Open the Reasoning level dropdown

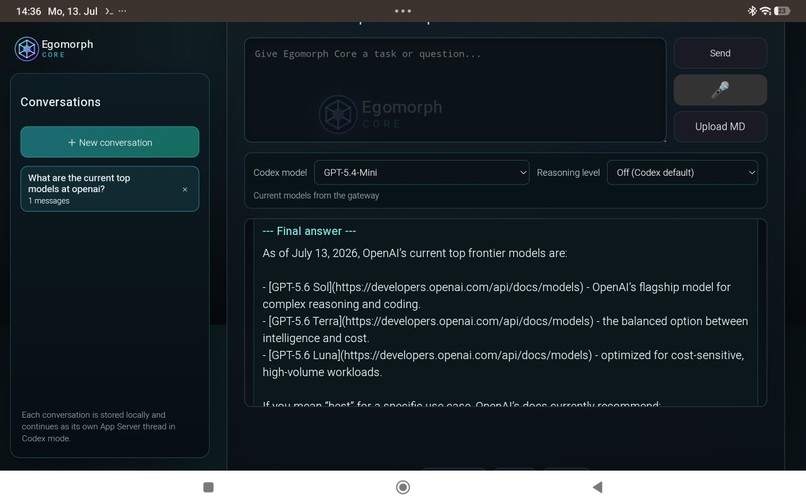pos(682,173)
